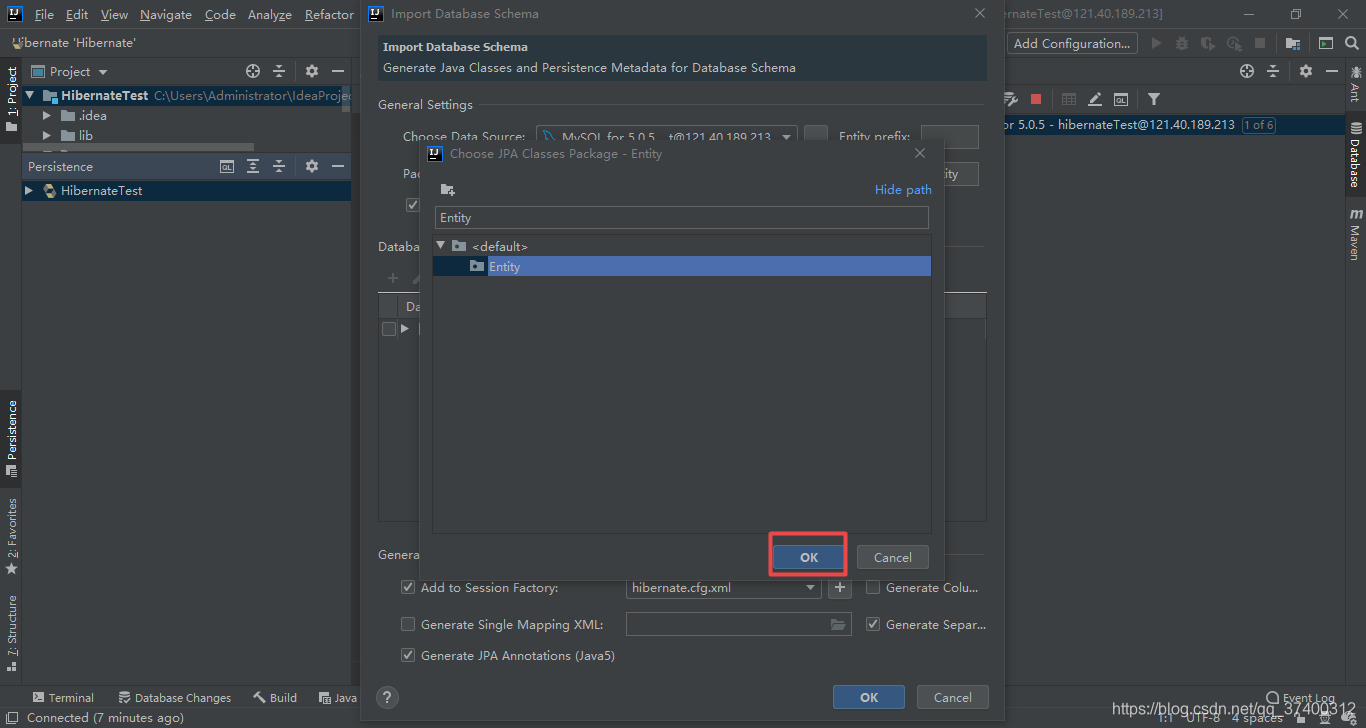Click Cancel in Import Database Schema dialog
Viewport: 1366px width, 728px height.
coord(952,697)
